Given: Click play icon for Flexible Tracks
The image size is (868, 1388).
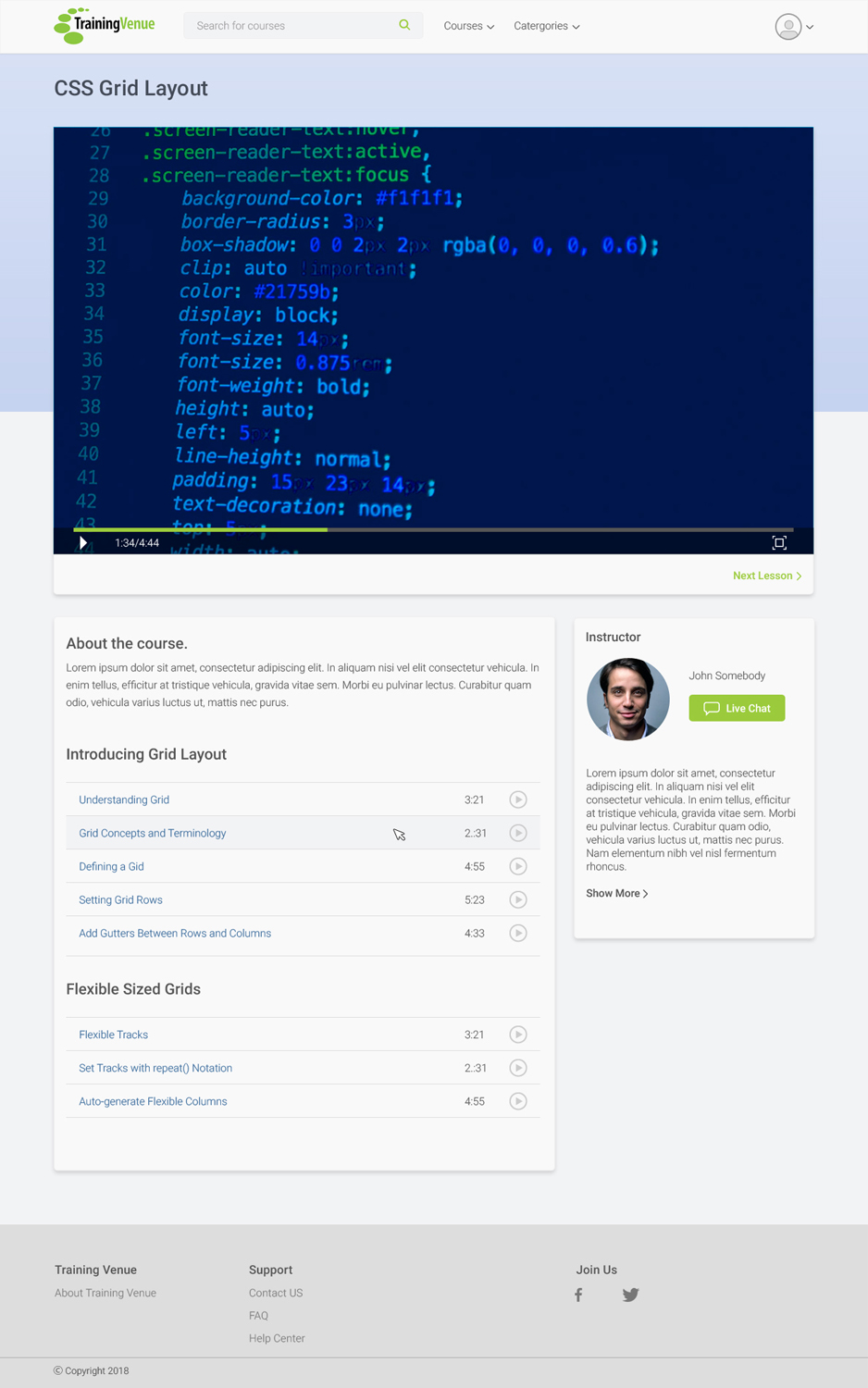Looking at the screenshot, I should click(518, 1035).
